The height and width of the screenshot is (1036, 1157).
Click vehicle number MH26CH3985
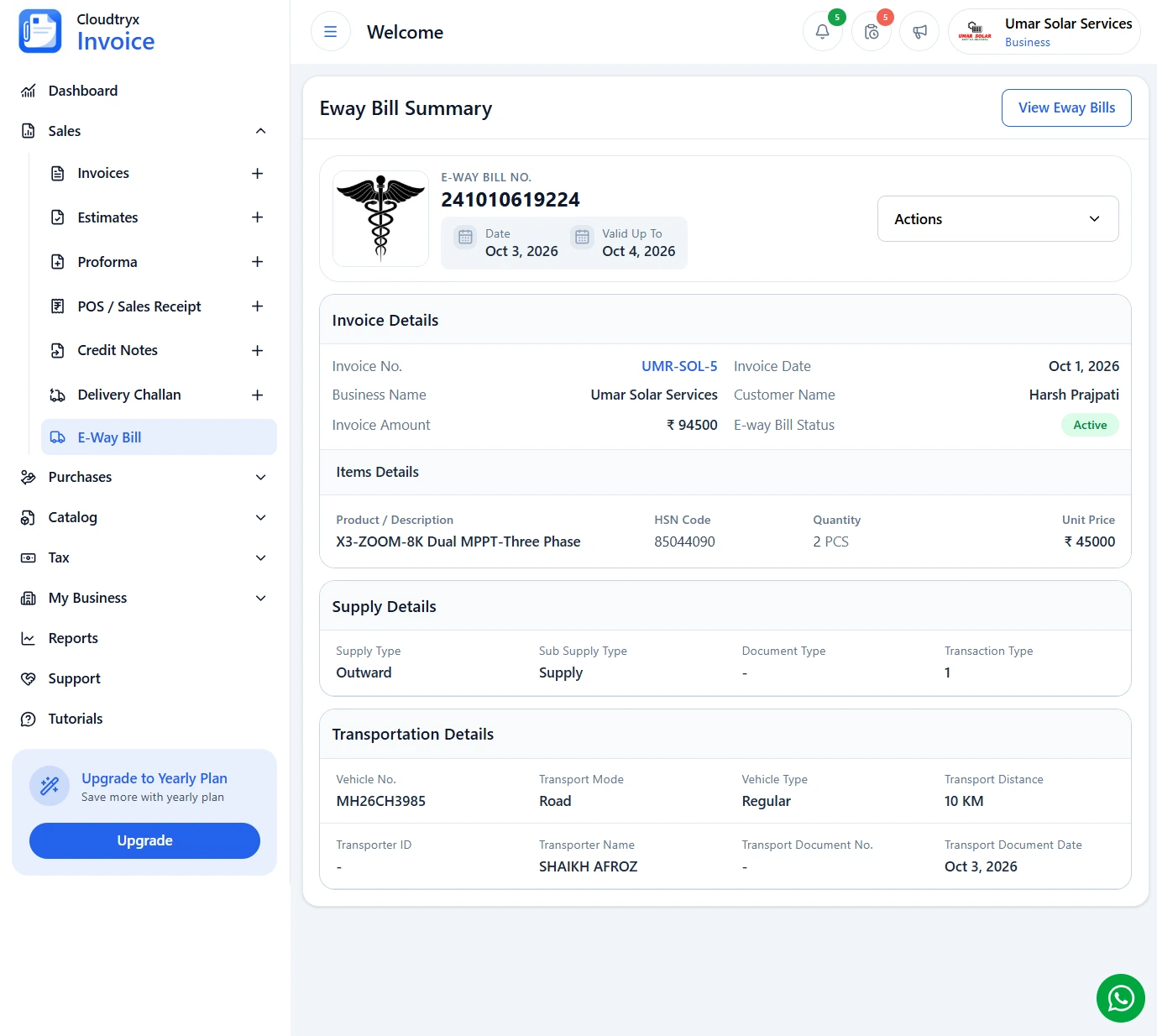coord(381,801)
